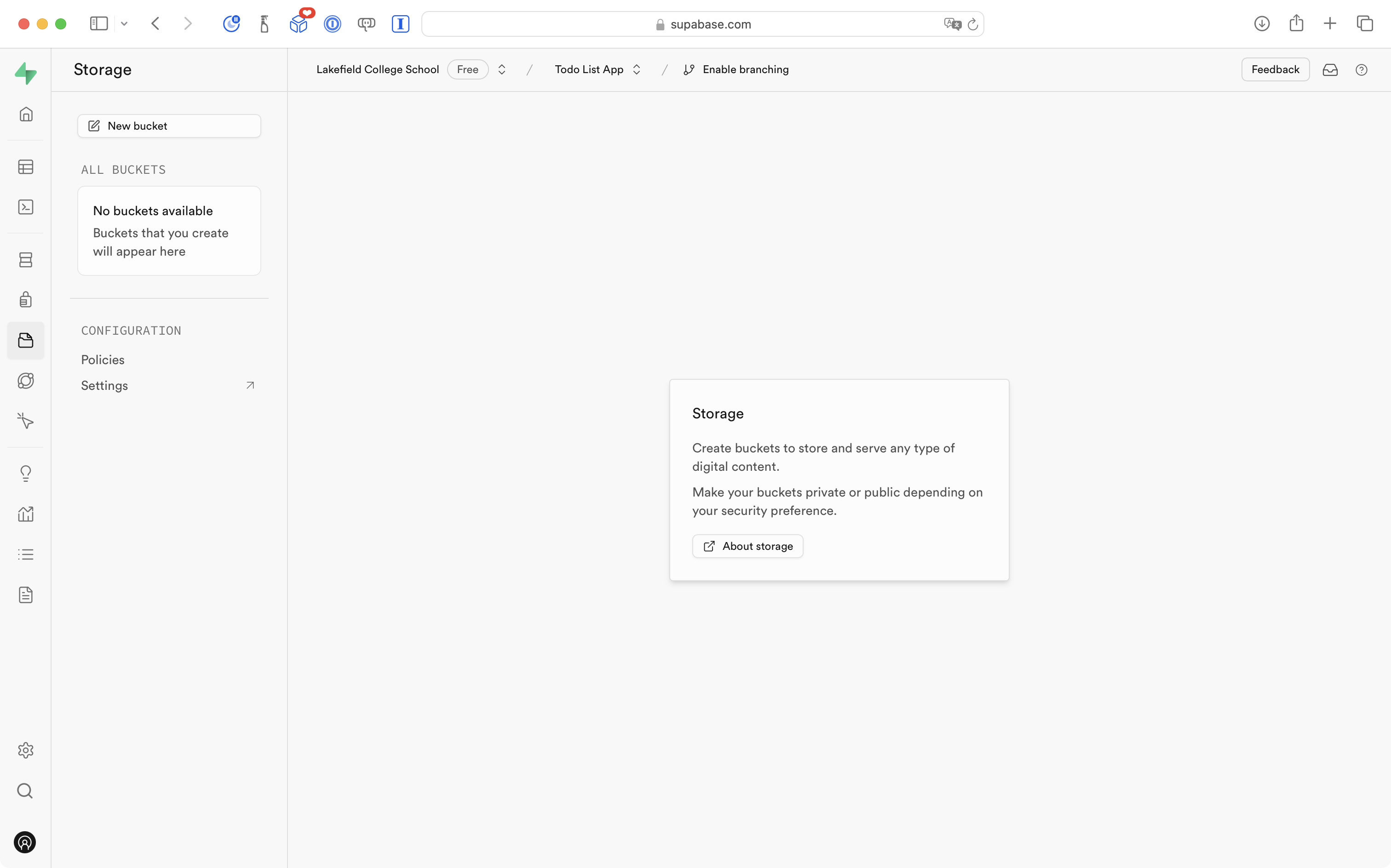The width and height of the screenshot is (1391, 868).
Task: Open the Logs list icon
Action: coord(25,554)
